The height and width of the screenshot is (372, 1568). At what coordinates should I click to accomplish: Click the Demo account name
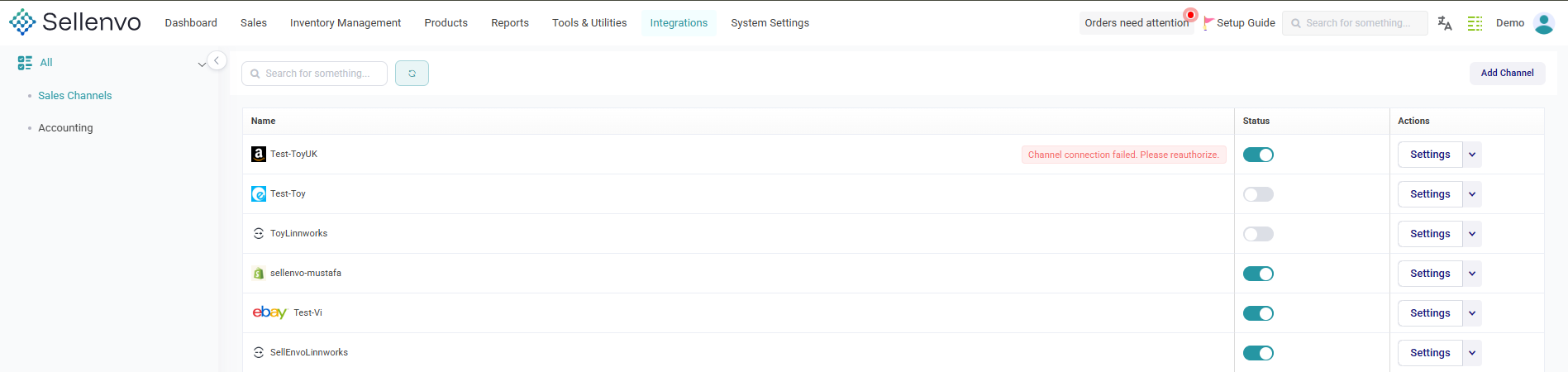(1510, 23)
